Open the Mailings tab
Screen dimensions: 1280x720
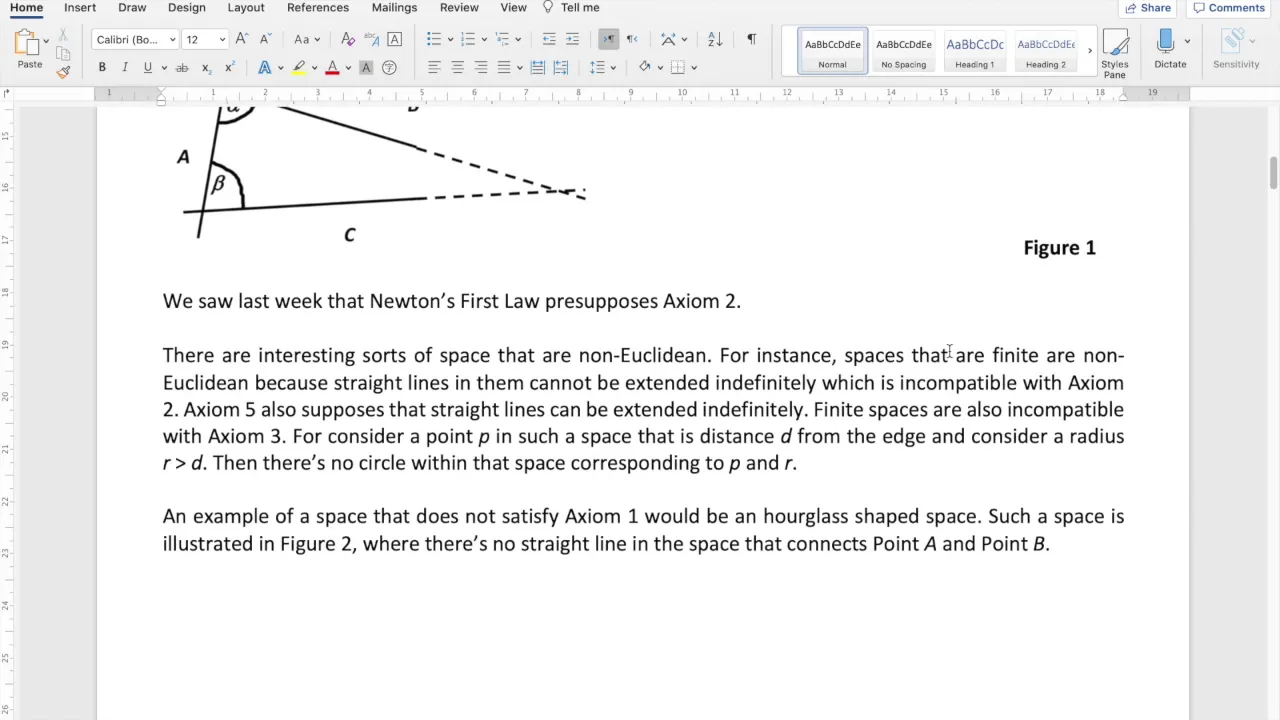click(x=394, y=7)
